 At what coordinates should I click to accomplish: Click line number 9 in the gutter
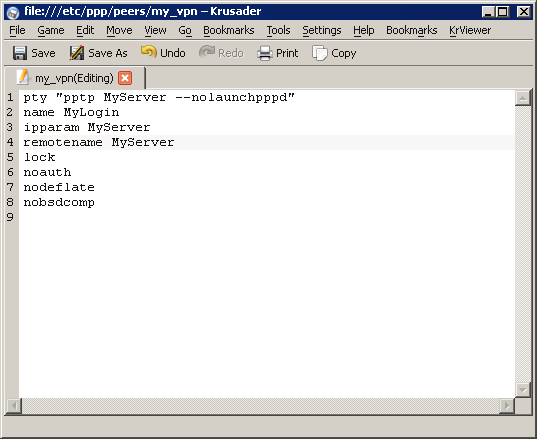coord(10,217)
